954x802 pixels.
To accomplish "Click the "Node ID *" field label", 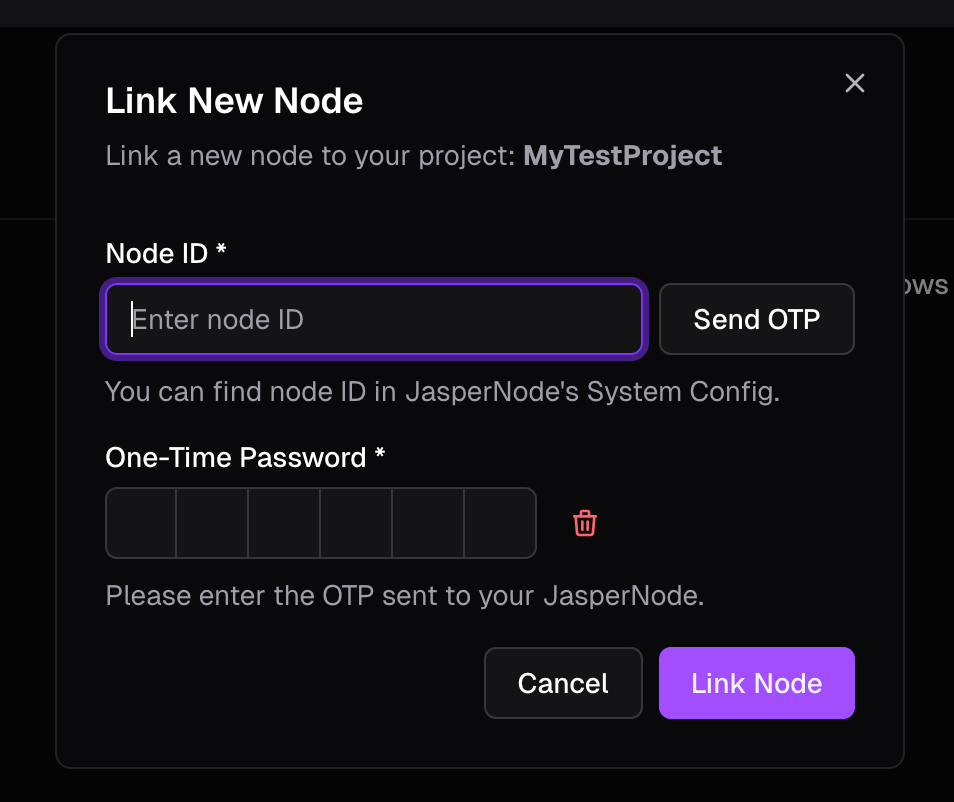I will pos(157,254).
